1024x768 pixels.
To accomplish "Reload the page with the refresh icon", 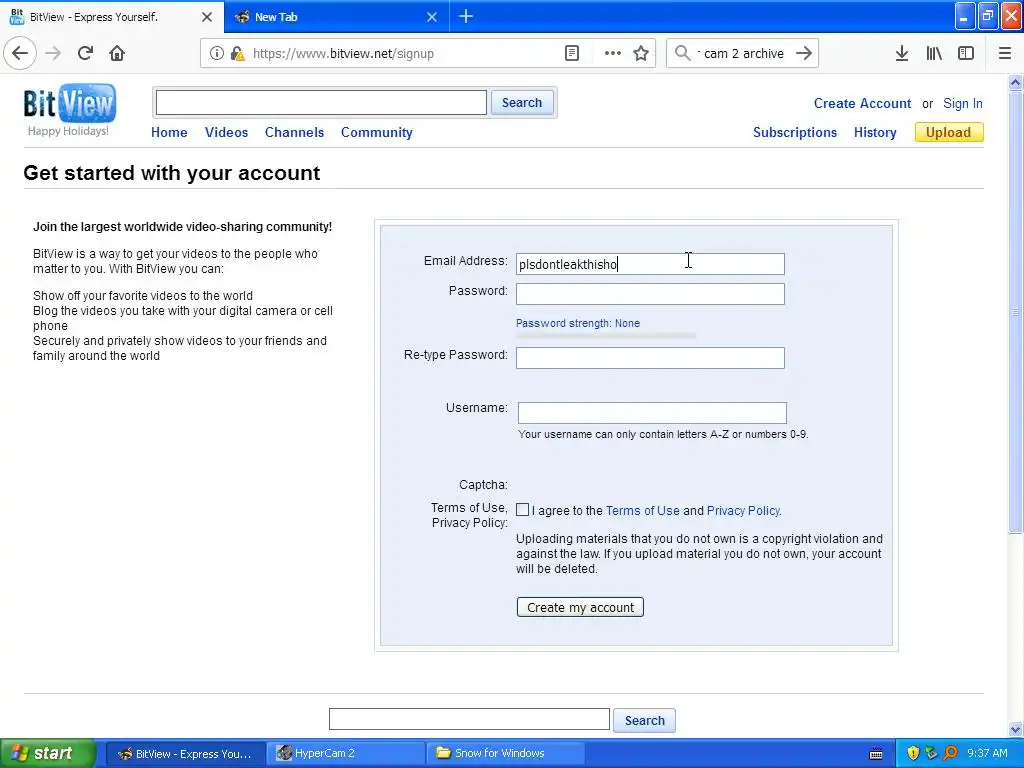I will (x=85, y=53).
